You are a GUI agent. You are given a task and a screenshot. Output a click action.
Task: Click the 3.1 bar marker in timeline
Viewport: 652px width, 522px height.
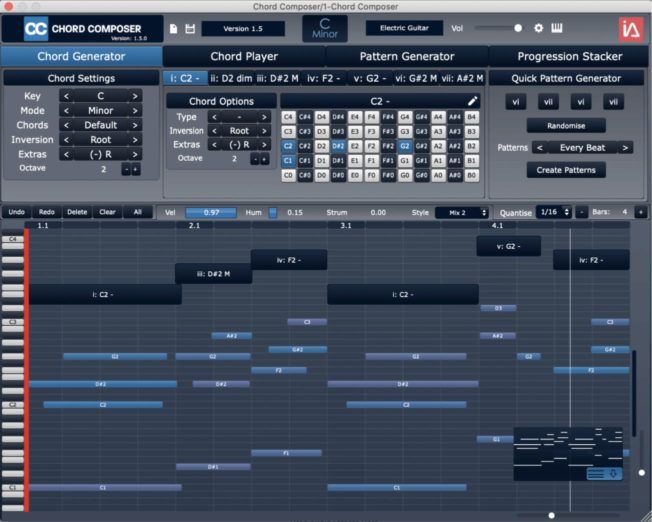point(346,225)
